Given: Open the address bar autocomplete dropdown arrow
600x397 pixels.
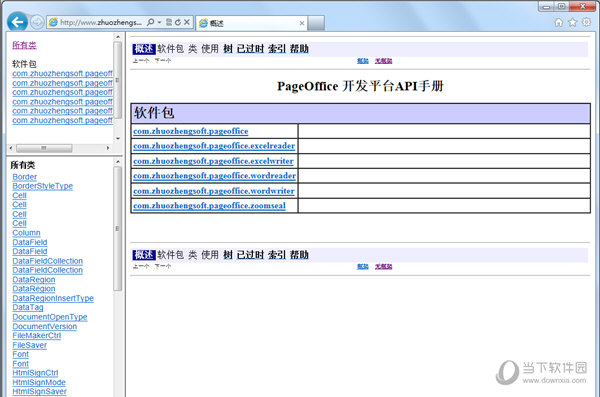Looking at the screenshot, I should coord(160,22).
